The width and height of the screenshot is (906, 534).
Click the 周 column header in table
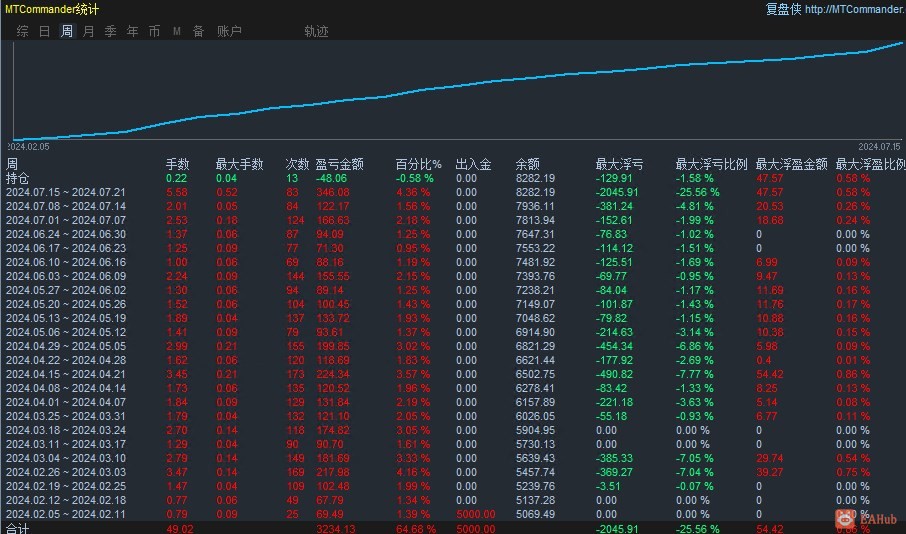click(12, 164)
